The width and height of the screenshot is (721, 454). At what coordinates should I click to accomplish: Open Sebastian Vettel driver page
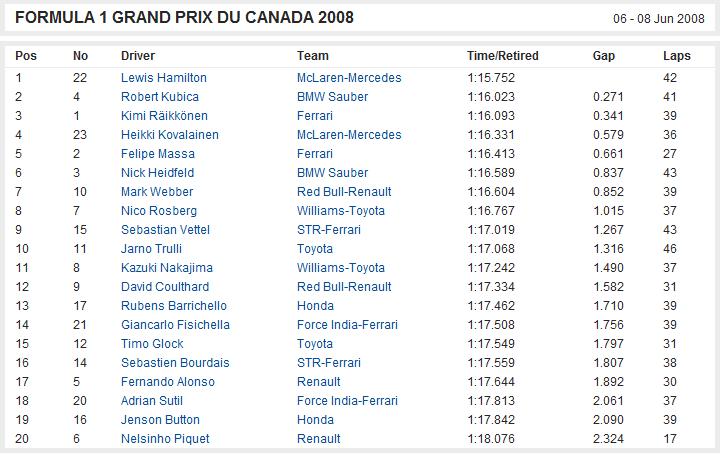pos(165,230)
